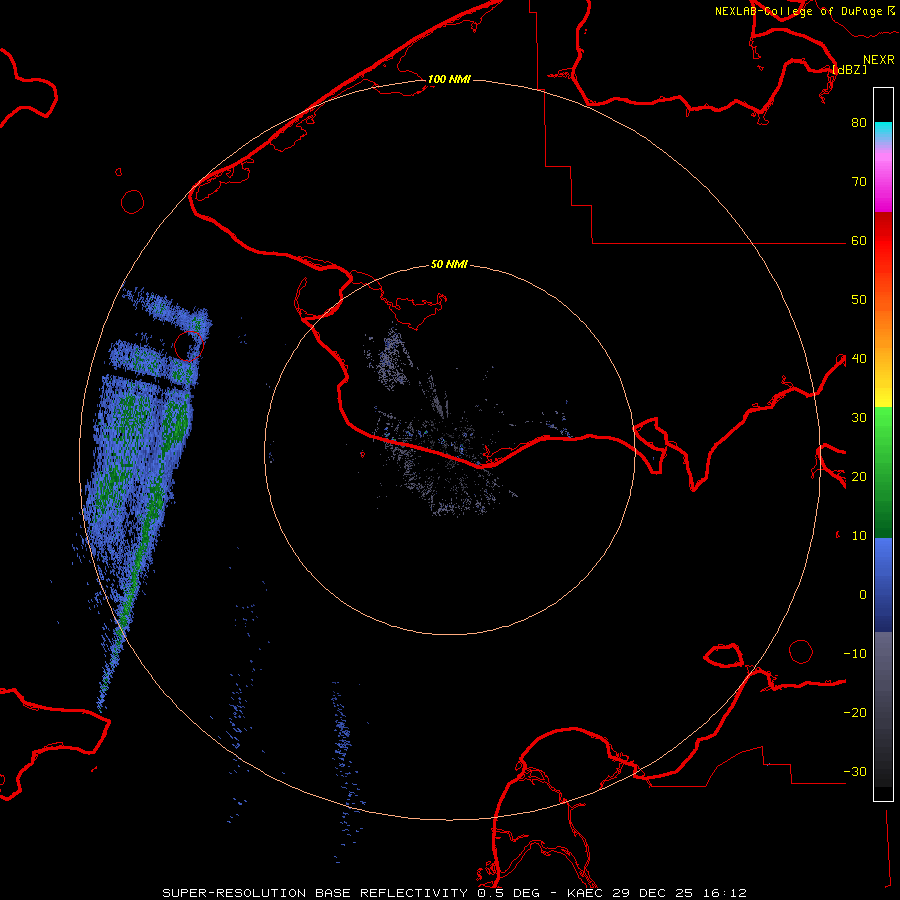Click the Super-Resolution Base Reflectivity caption

pos(455,893)
